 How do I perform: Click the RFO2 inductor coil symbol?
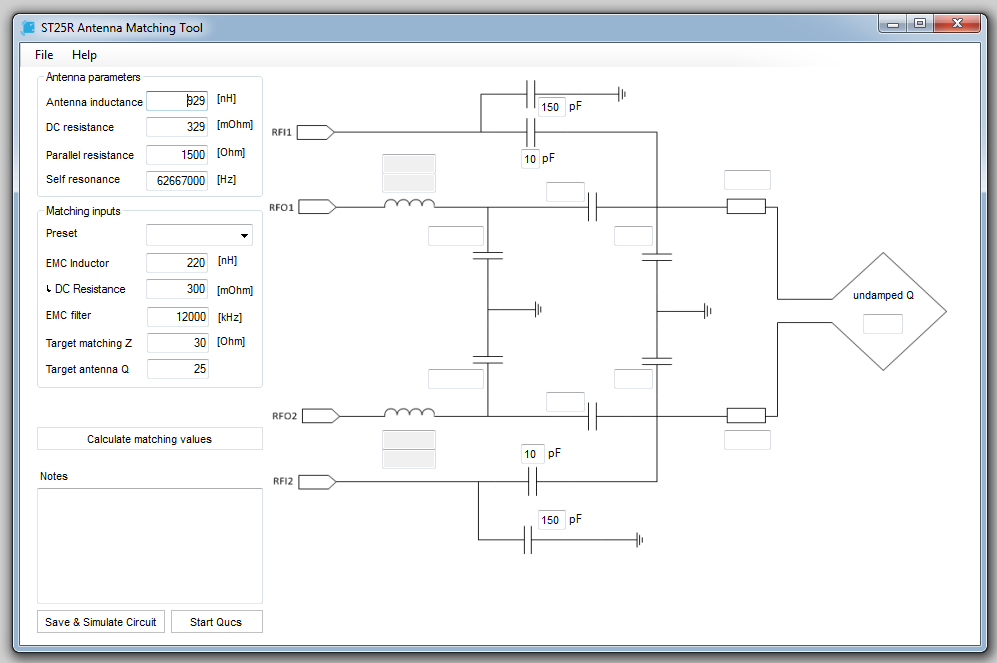(409, 413)
